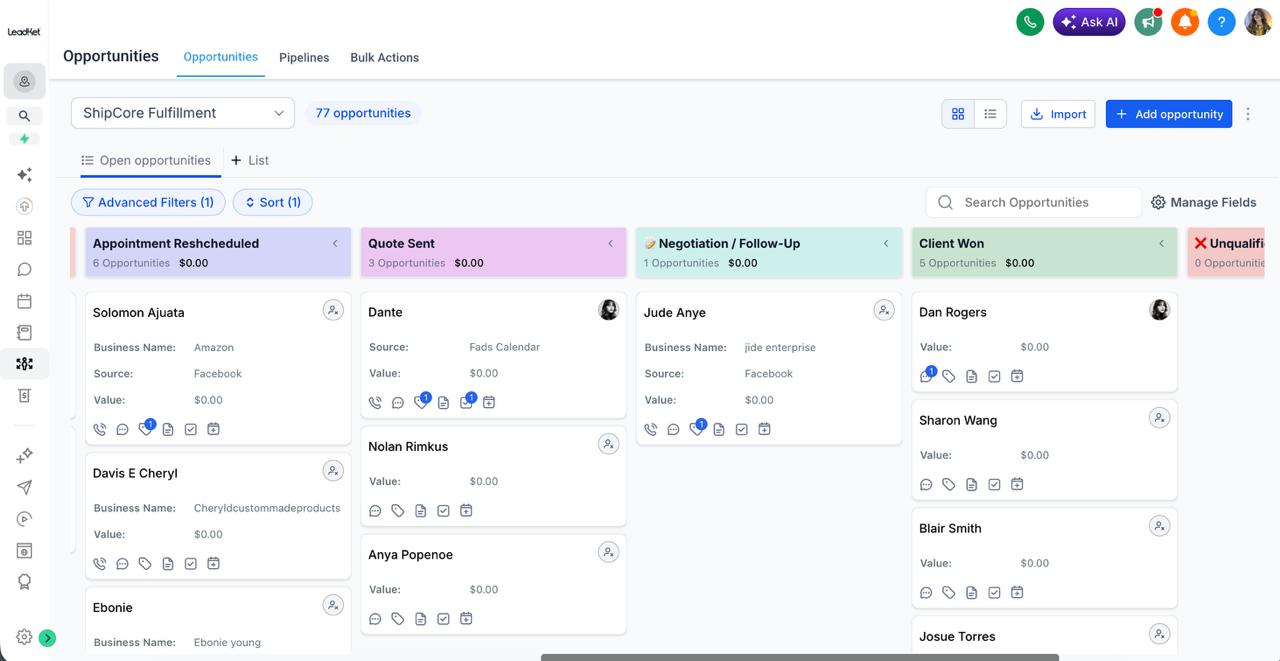Click the megaphone announcements icon
The image size is (1280, 661).
point(1148,21)
